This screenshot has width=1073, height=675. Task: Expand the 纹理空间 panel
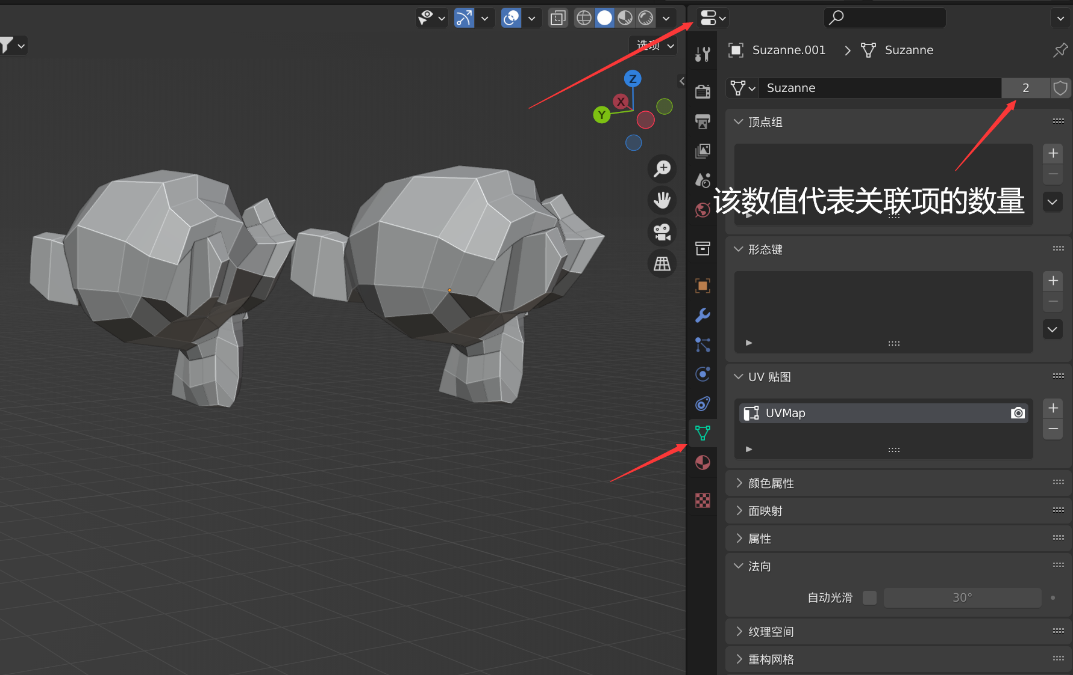tap(738, 632)
